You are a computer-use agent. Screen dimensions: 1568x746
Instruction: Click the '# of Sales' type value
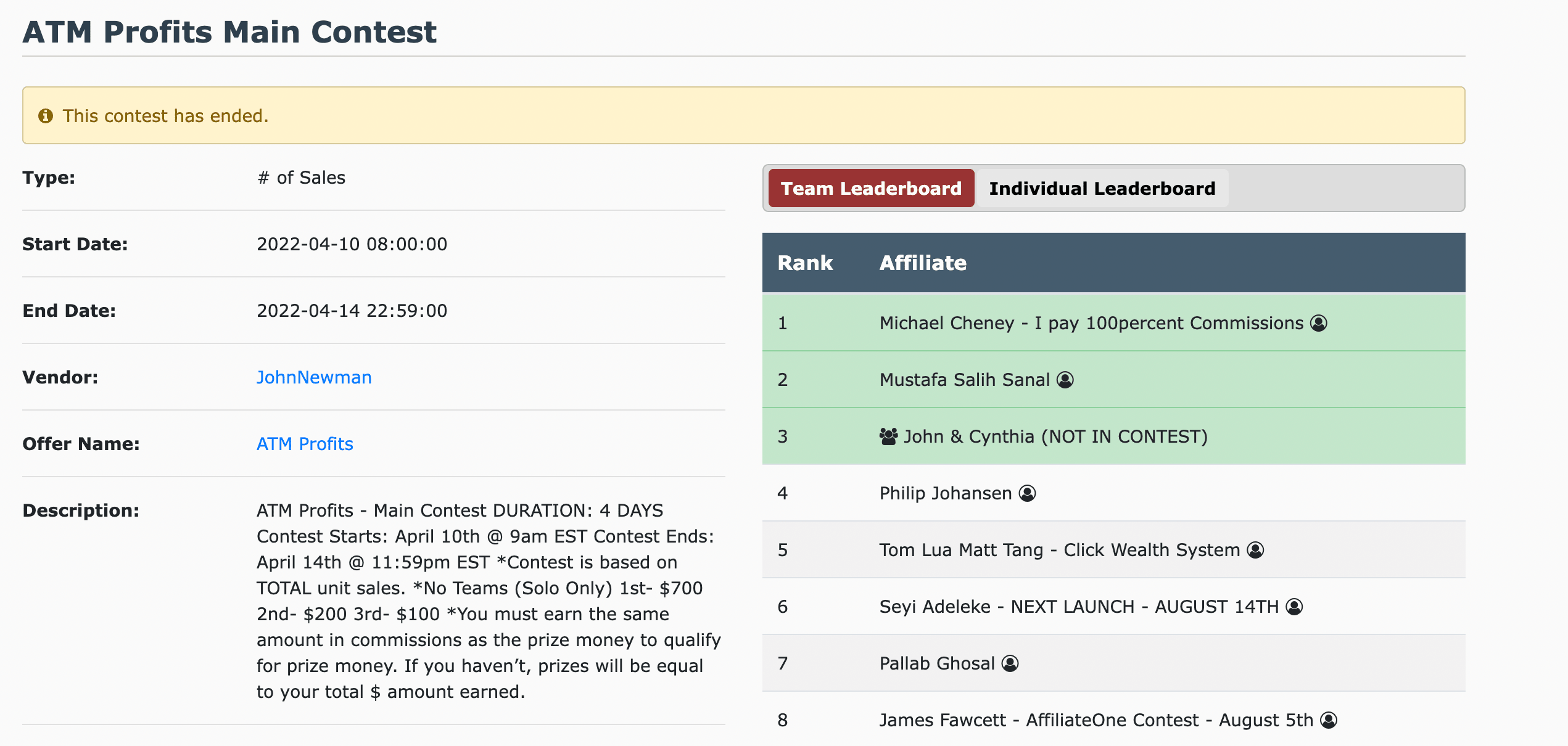(301, 178)
